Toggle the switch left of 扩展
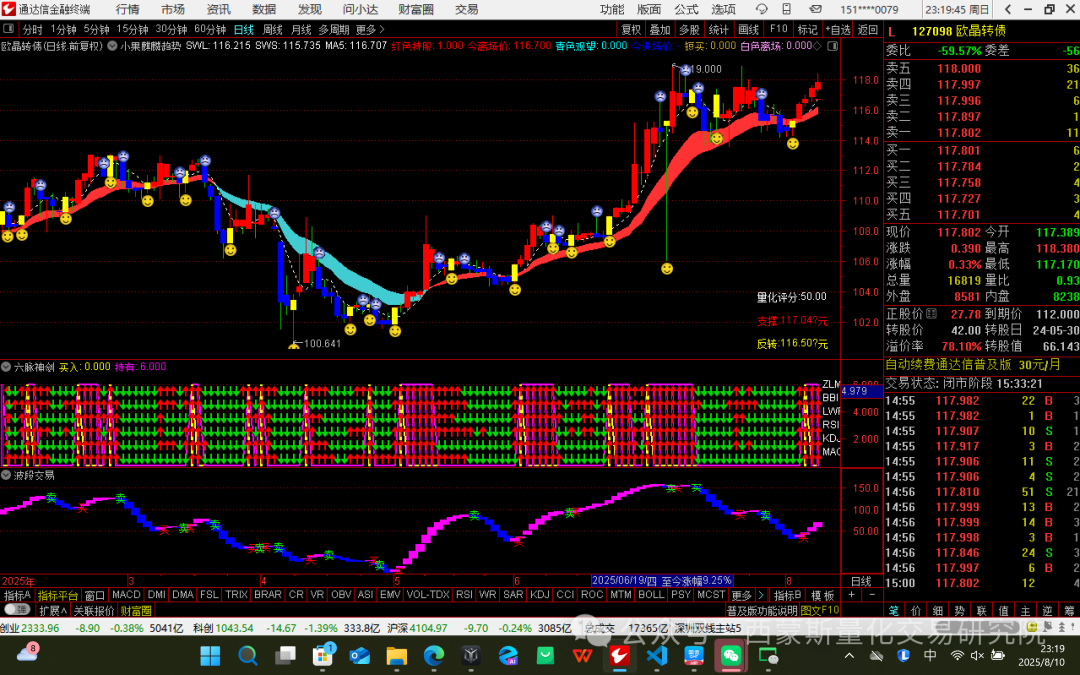 [17, 610]
